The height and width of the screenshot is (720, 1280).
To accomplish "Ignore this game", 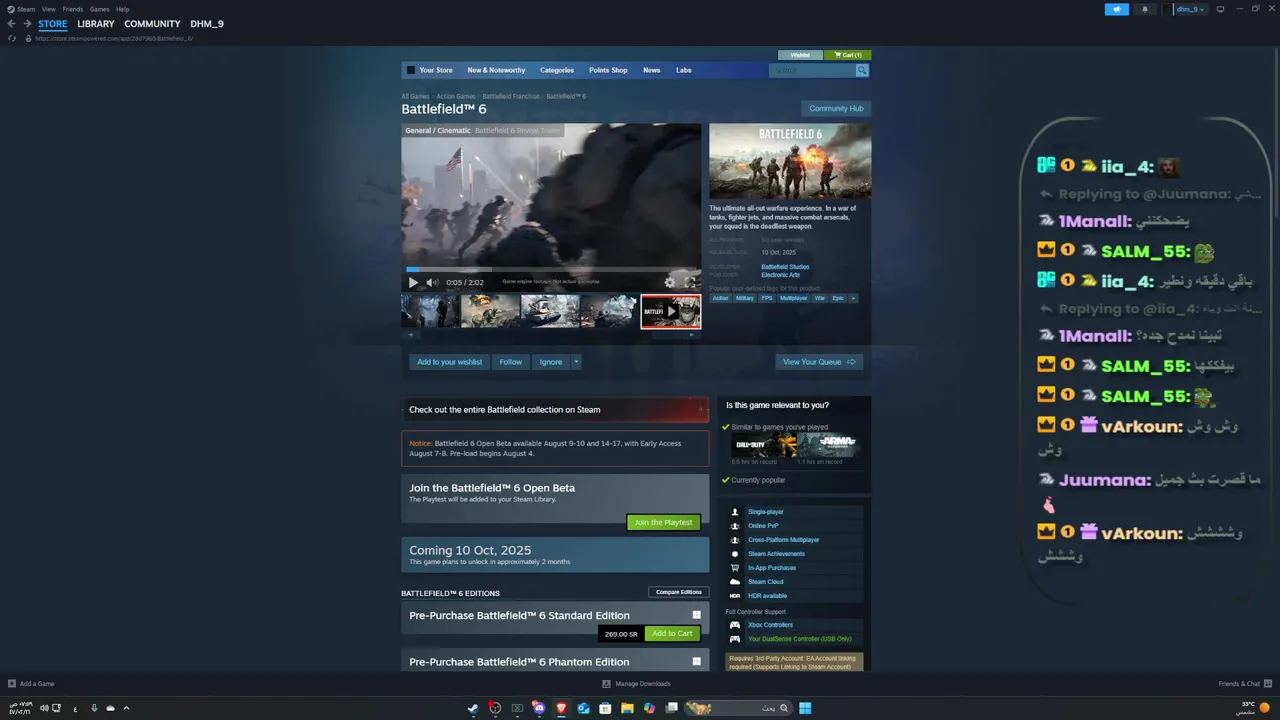I will point(551,362).
